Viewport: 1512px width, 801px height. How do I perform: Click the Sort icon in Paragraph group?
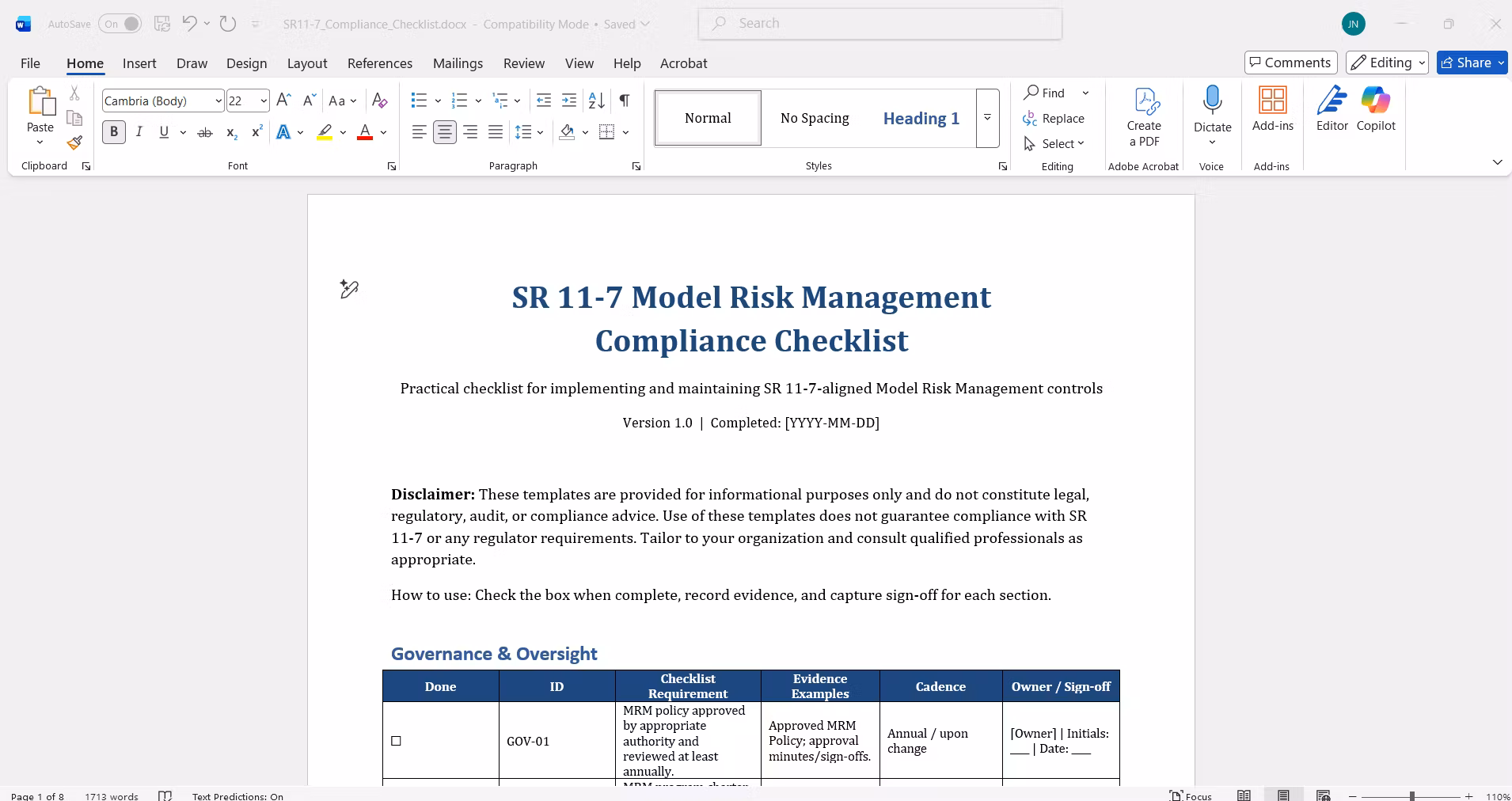597,101
